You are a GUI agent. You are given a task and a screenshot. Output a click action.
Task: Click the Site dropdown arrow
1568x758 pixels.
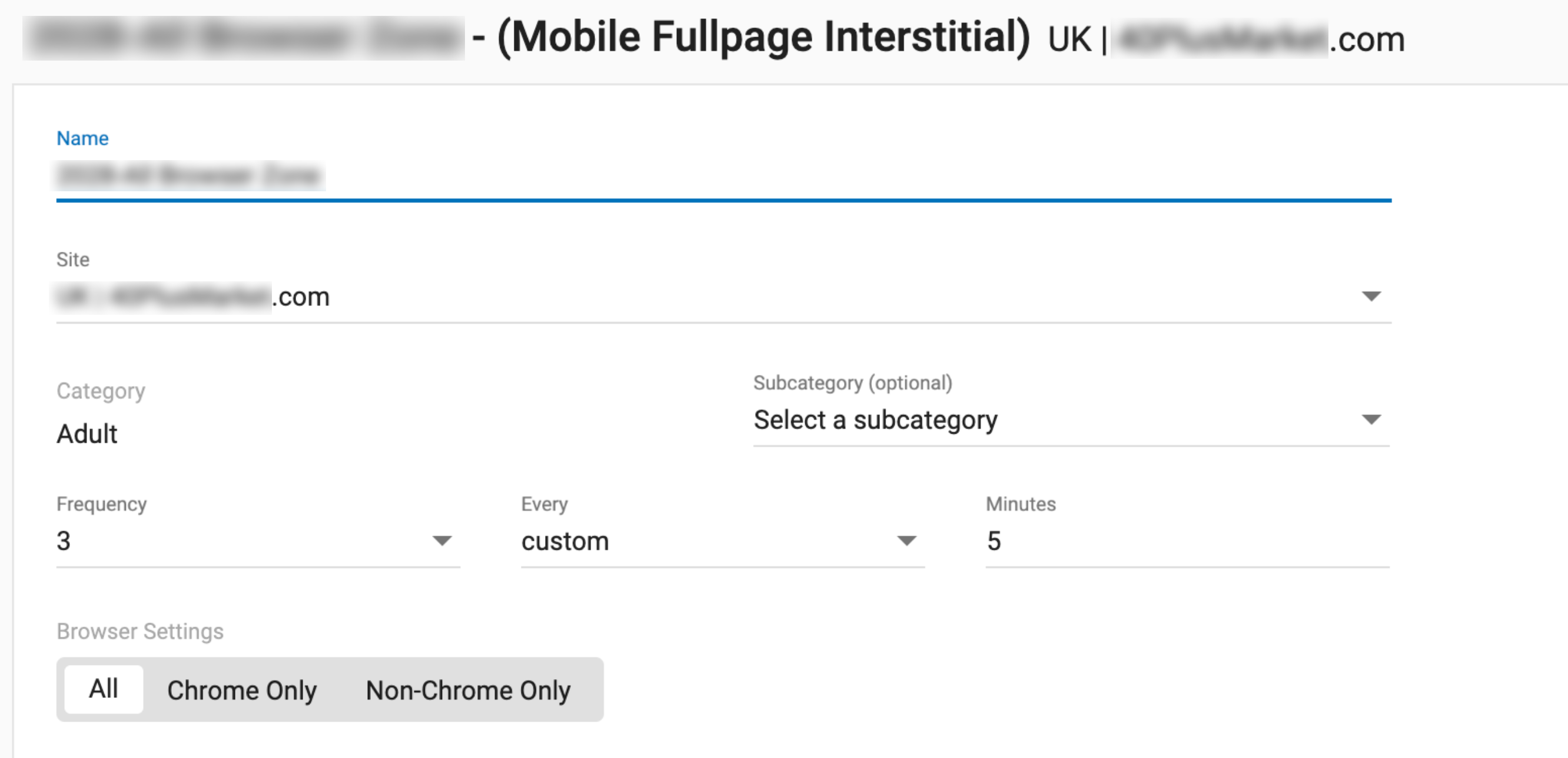point(1372,297)
